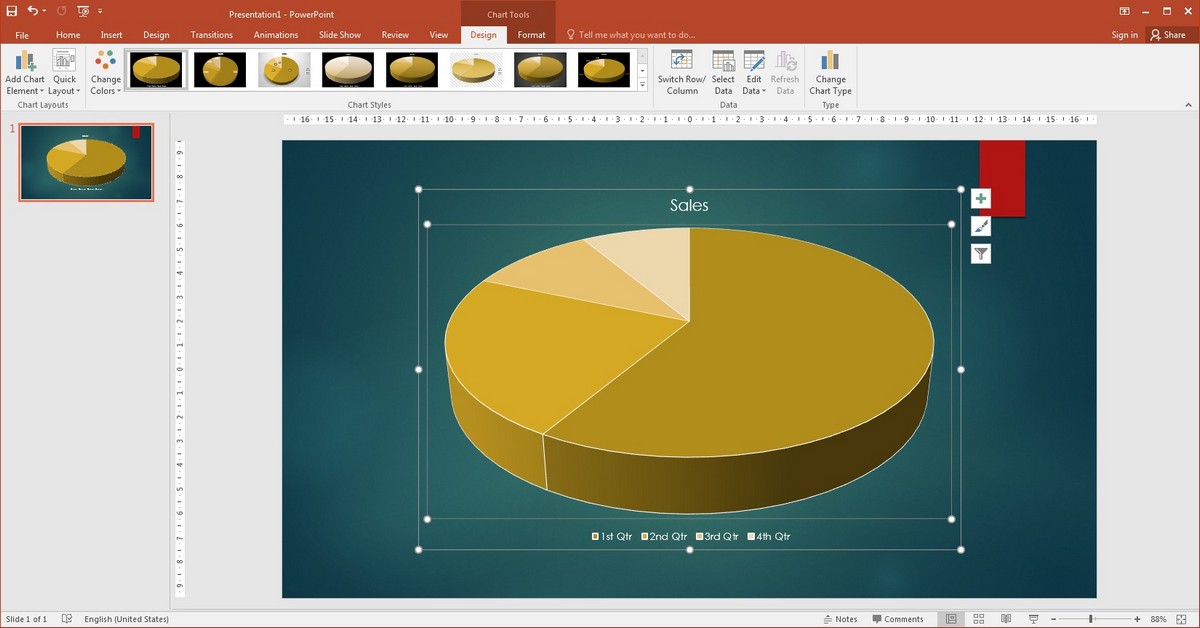This screenshot has height=628, width=1200.
Task: Open the Transitions ribbon tab
Action: [211, 33]
